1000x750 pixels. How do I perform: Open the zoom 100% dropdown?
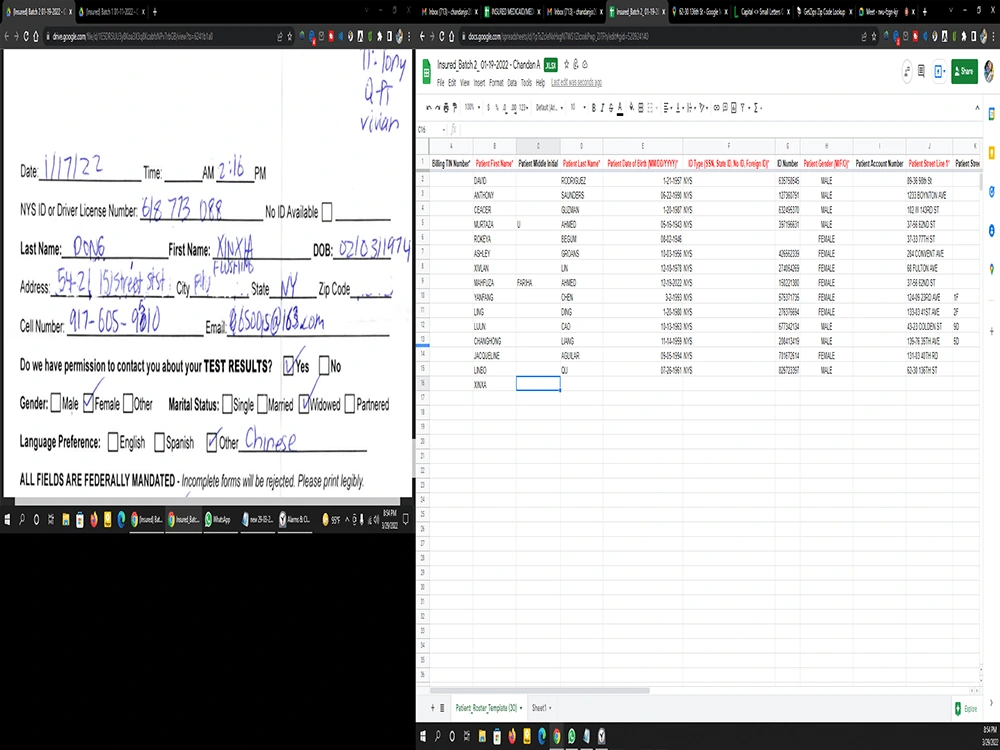click(473, 108)
